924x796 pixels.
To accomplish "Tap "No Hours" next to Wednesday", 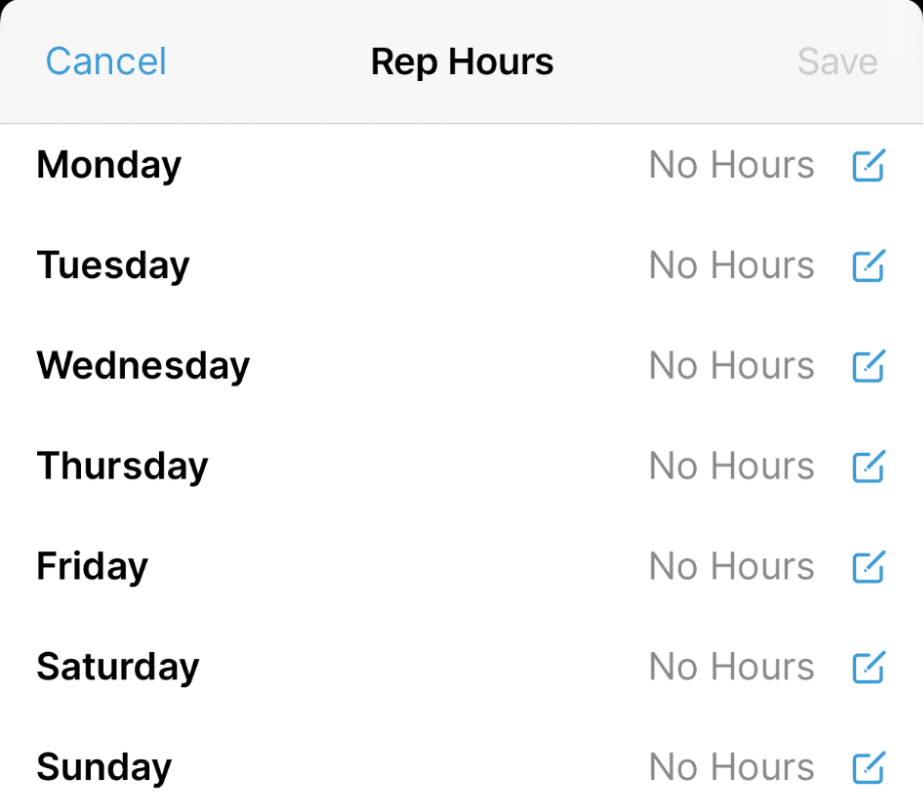I will (x=731, y=366).
